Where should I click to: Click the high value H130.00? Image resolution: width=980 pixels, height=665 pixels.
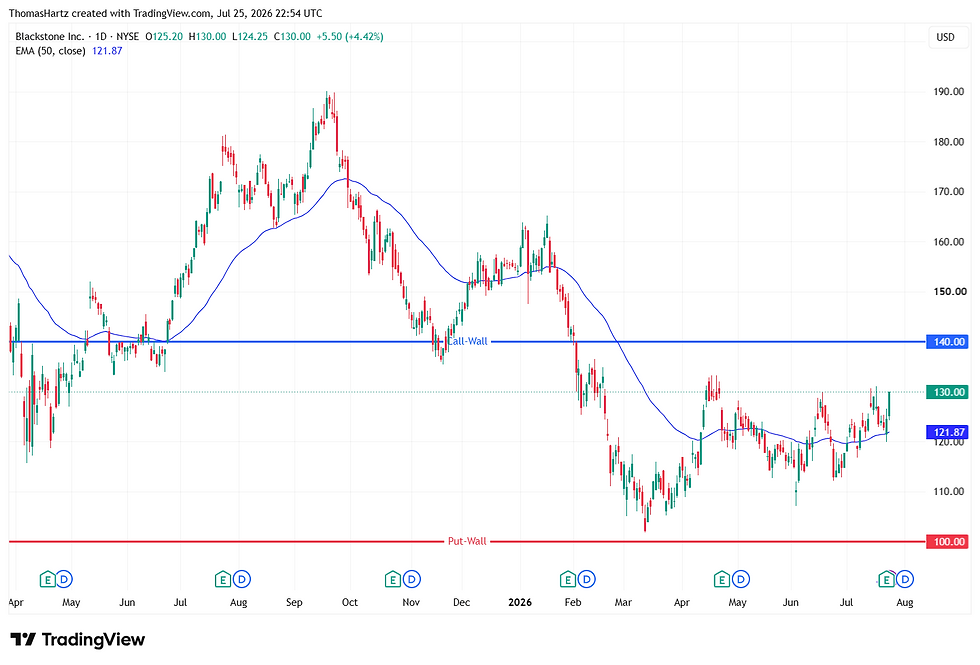click(208, 37)
